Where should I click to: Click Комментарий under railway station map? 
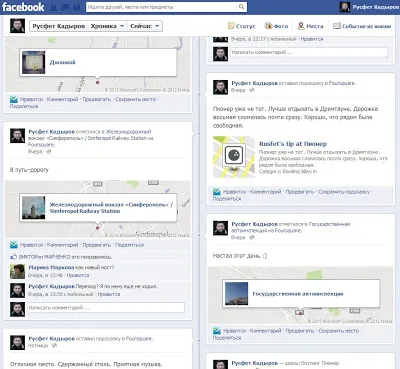click(63, 245)
